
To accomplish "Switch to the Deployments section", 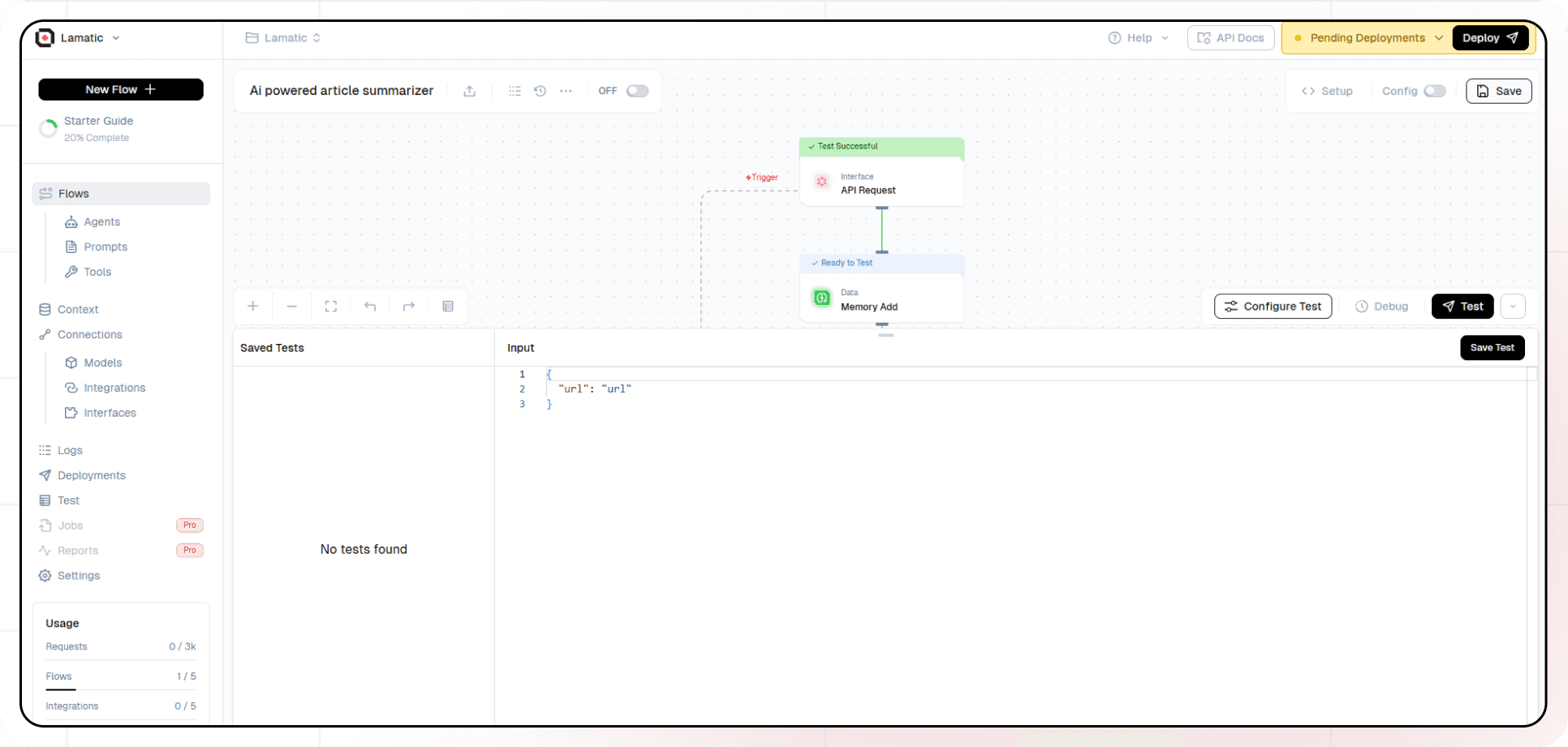I will click(x=91, y=475).
